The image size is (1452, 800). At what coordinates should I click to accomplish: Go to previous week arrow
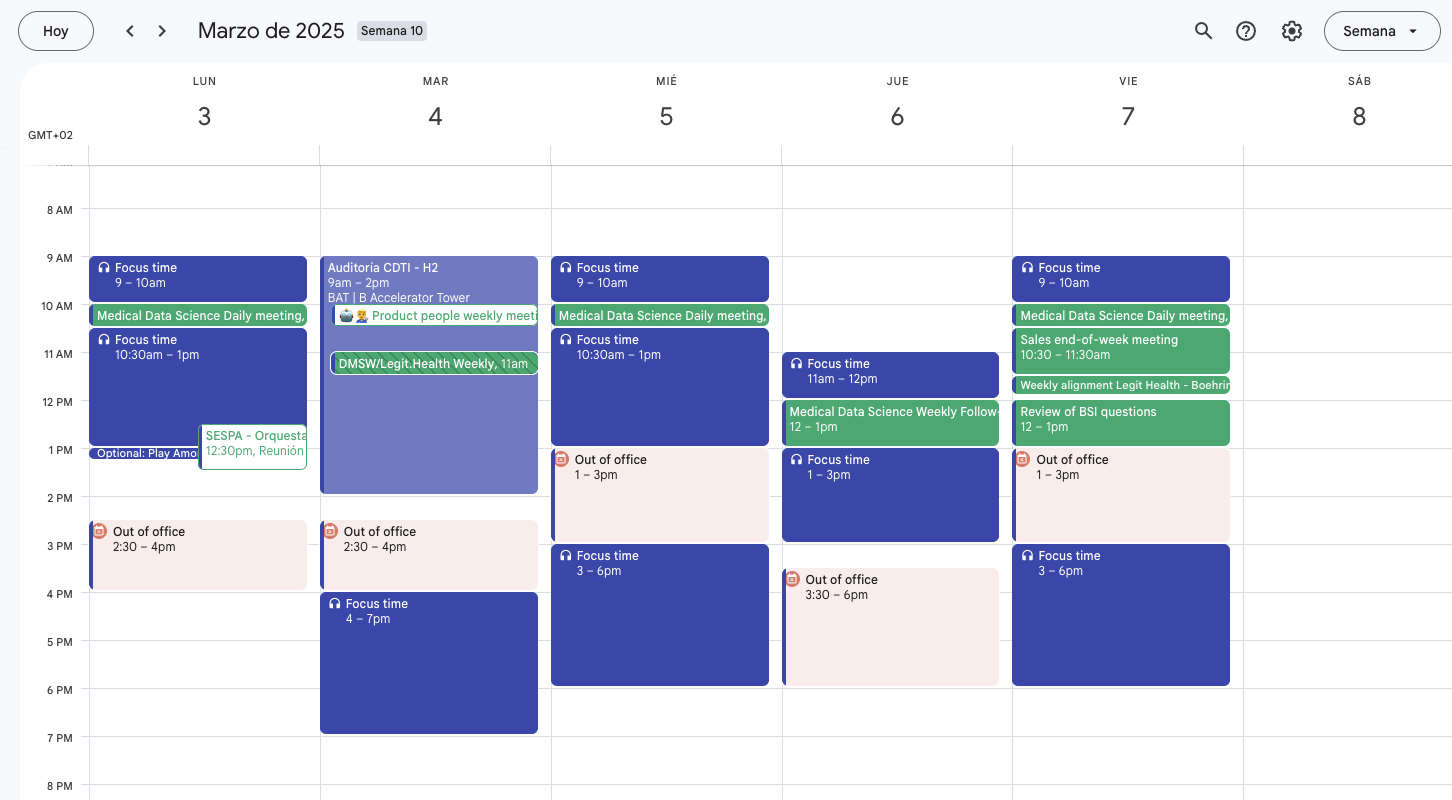130,31
